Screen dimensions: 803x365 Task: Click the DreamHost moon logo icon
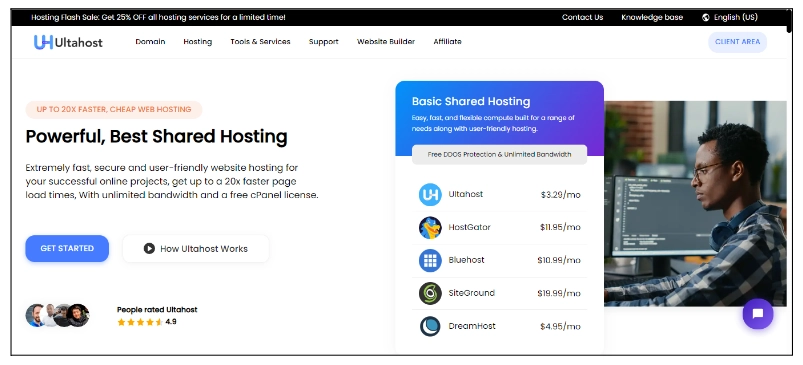pos(430,326)
